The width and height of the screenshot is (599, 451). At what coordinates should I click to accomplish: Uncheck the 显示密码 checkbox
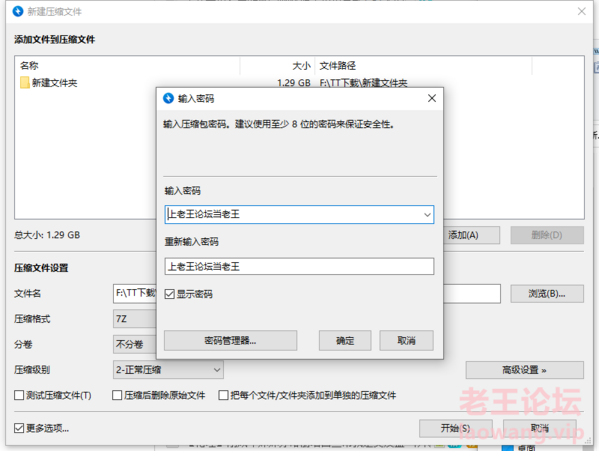click(x=170, y=294)
